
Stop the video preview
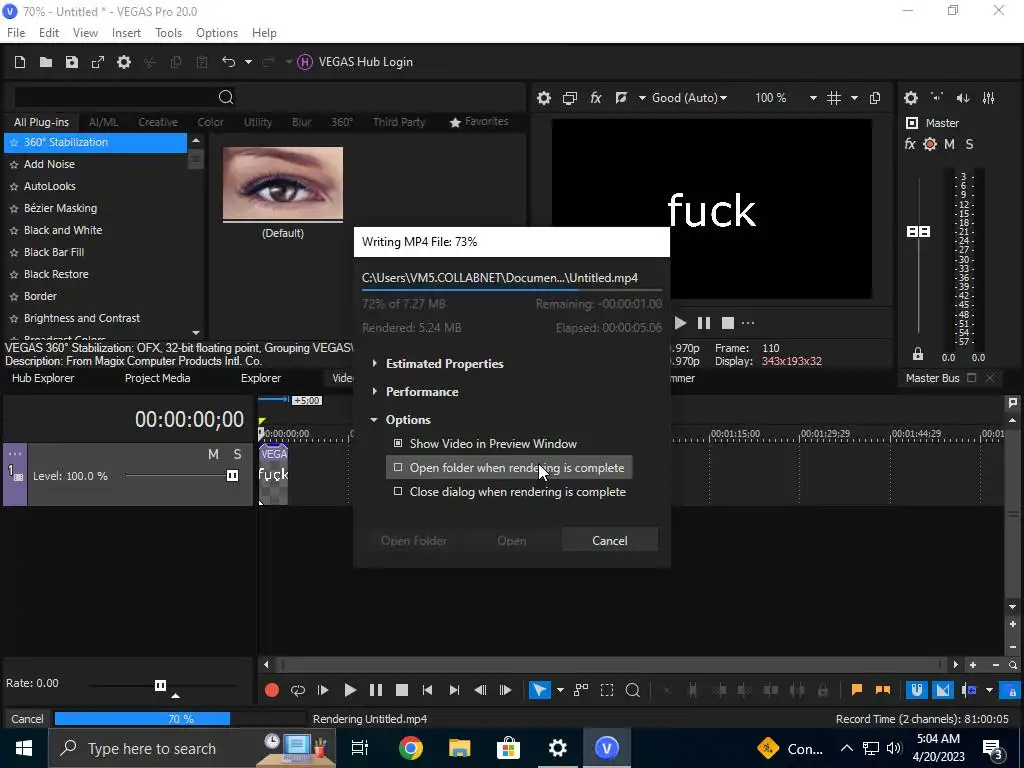tap(728, 323)
